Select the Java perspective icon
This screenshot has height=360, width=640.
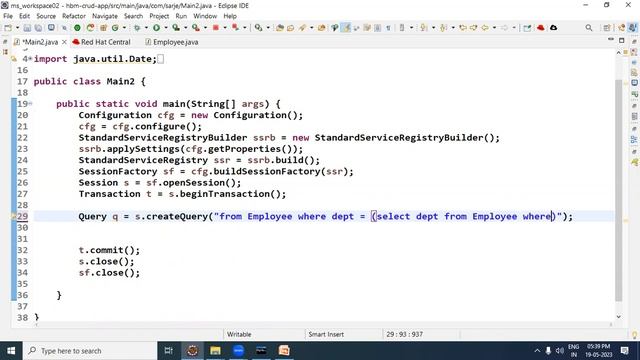click(633, 28)
